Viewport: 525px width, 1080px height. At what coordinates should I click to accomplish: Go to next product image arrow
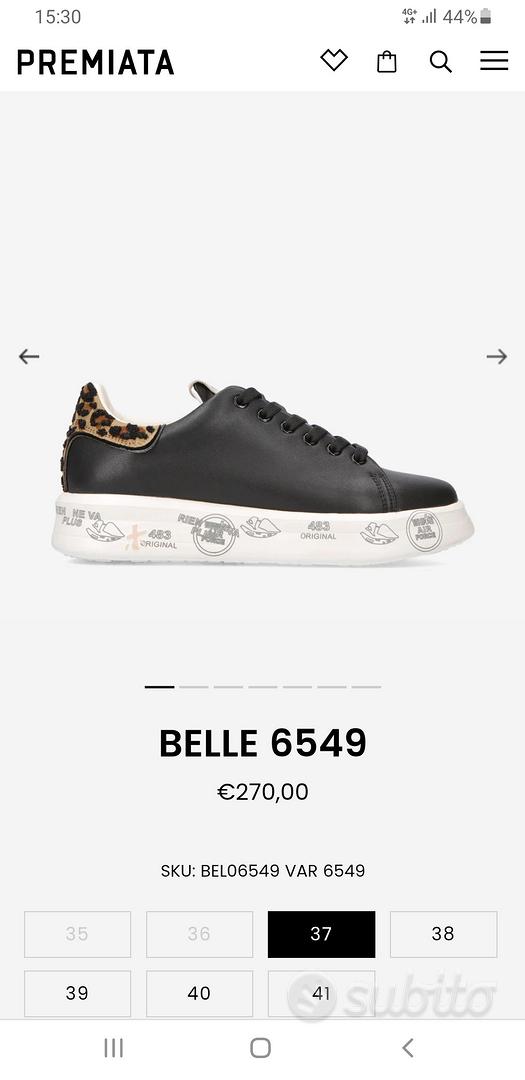click(x=497, y=356)
